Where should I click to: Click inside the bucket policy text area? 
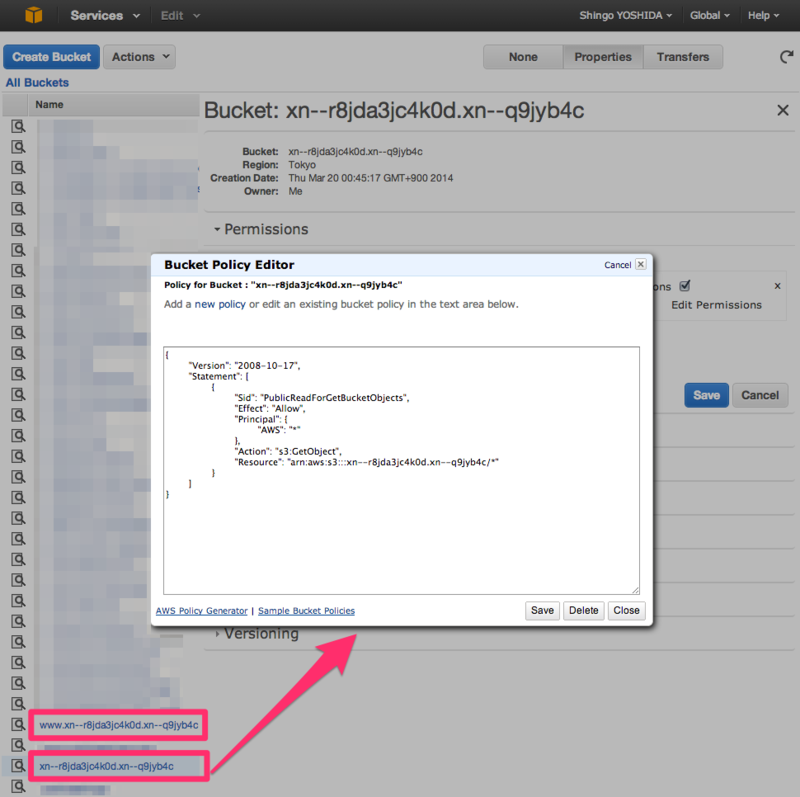pos(401,470)
